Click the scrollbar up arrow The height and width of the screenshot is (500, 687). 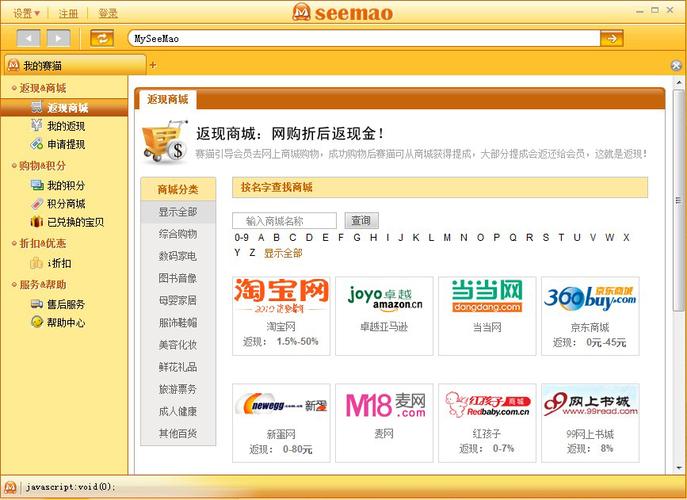679,82
